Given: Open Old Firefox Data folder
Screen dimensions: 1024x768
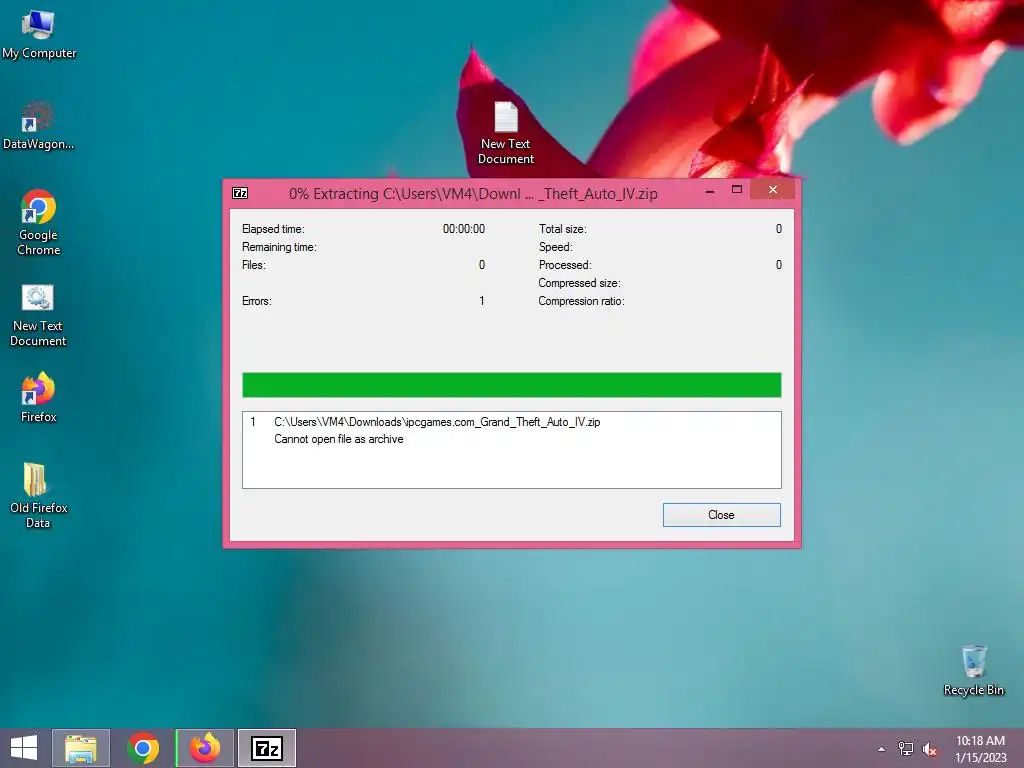Looking at the screenshot, I should click(x=38, y=494).
